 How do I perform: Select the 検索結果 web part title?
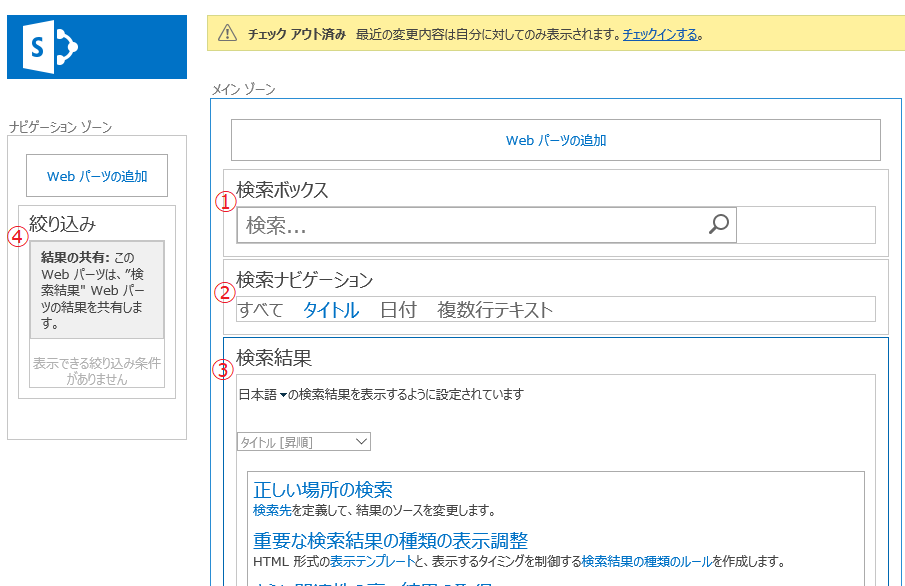click(274, 357)
